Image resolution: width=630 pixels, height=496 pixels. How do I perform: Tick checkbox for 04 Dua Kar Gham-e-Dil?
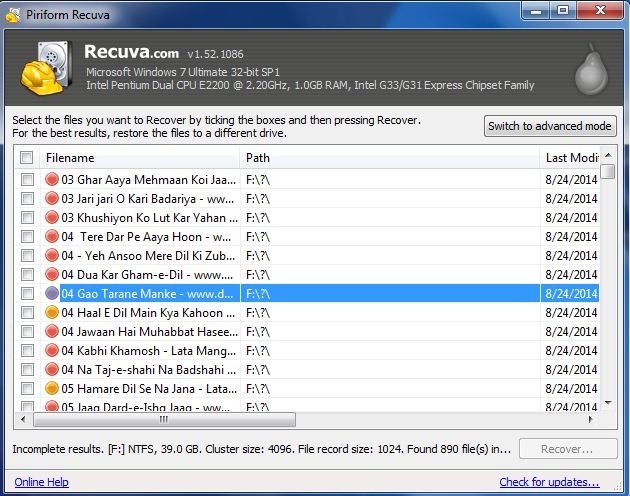[x=27, y=275]
